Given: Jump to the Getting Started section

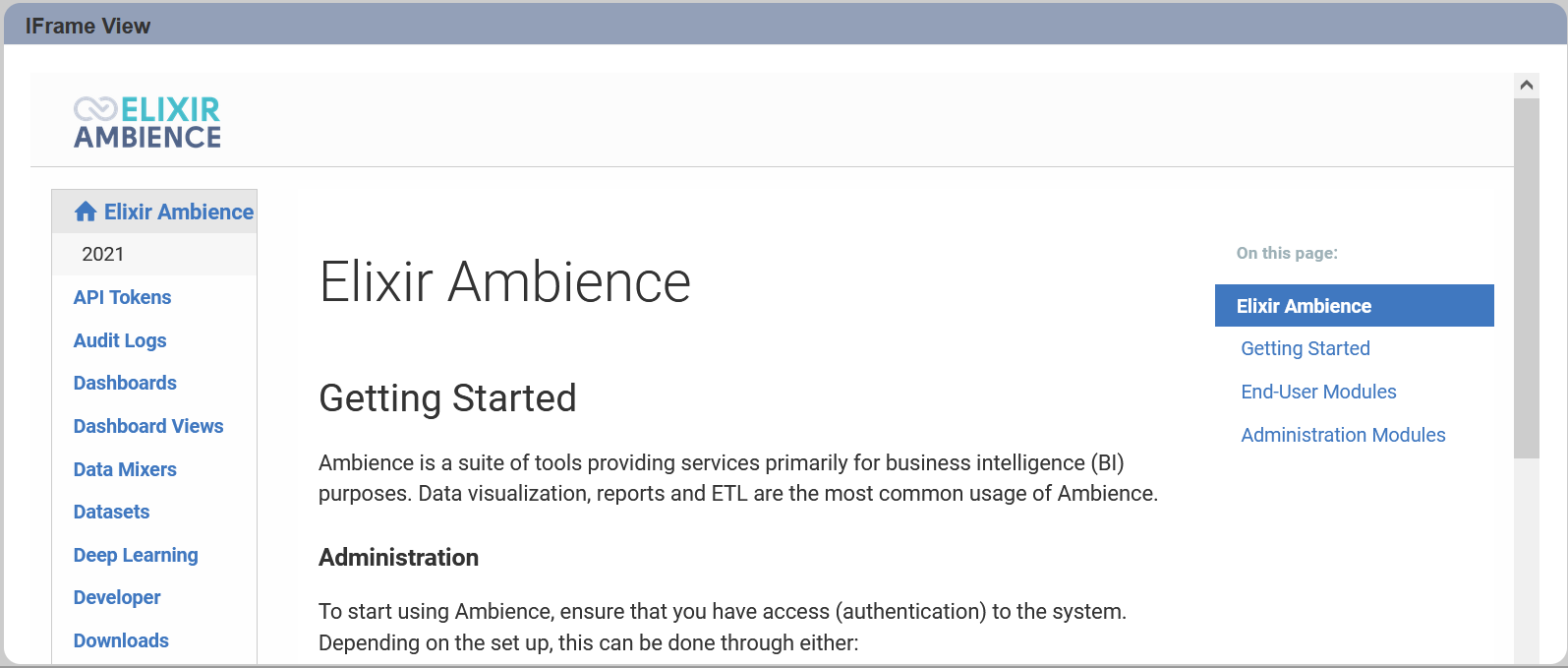Looking at the screenshot, I should (1305, 348).
